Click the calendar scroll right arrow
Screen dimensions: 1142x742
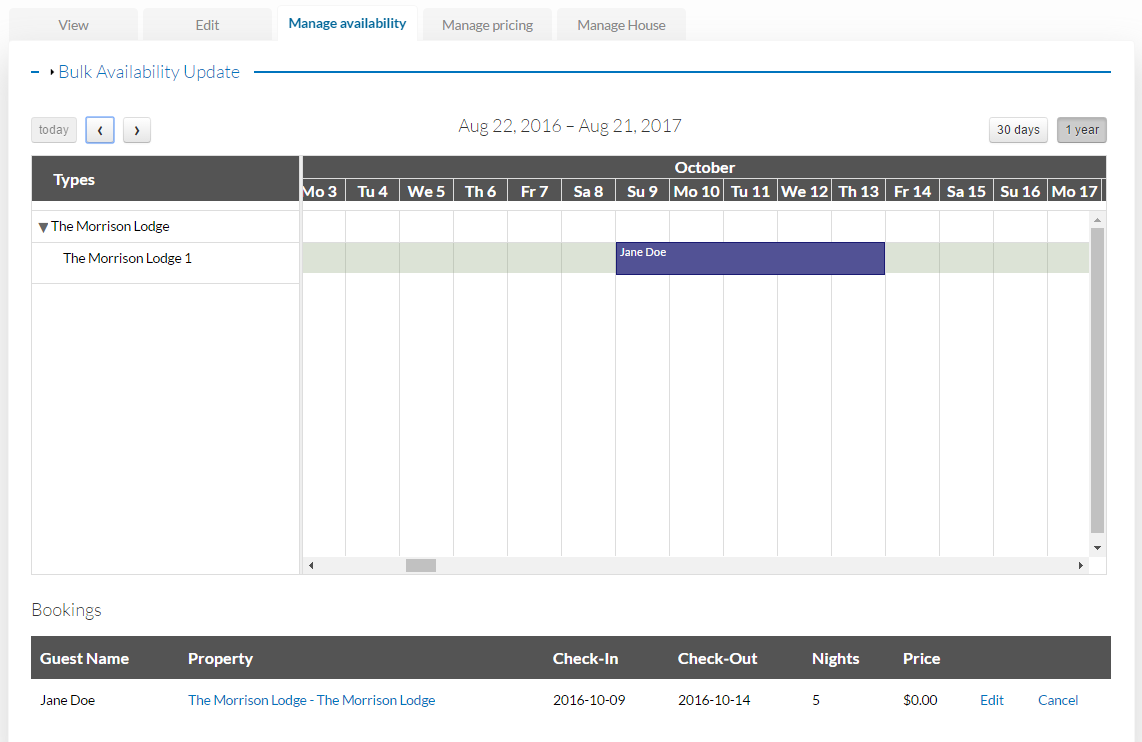click(1081, 565)
